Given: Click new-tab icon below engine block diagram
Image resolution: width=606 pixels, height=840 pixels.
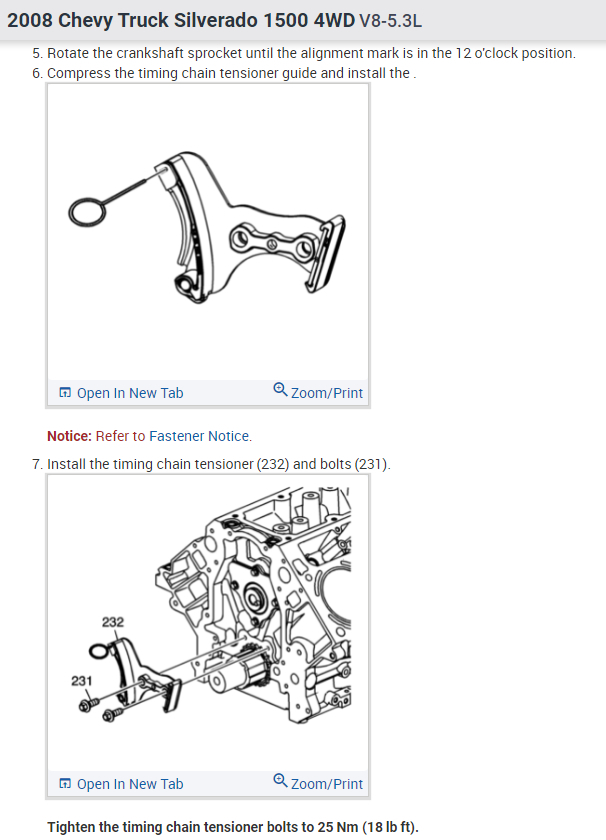Looking at the screenshot, I should [x=65, y=784].
